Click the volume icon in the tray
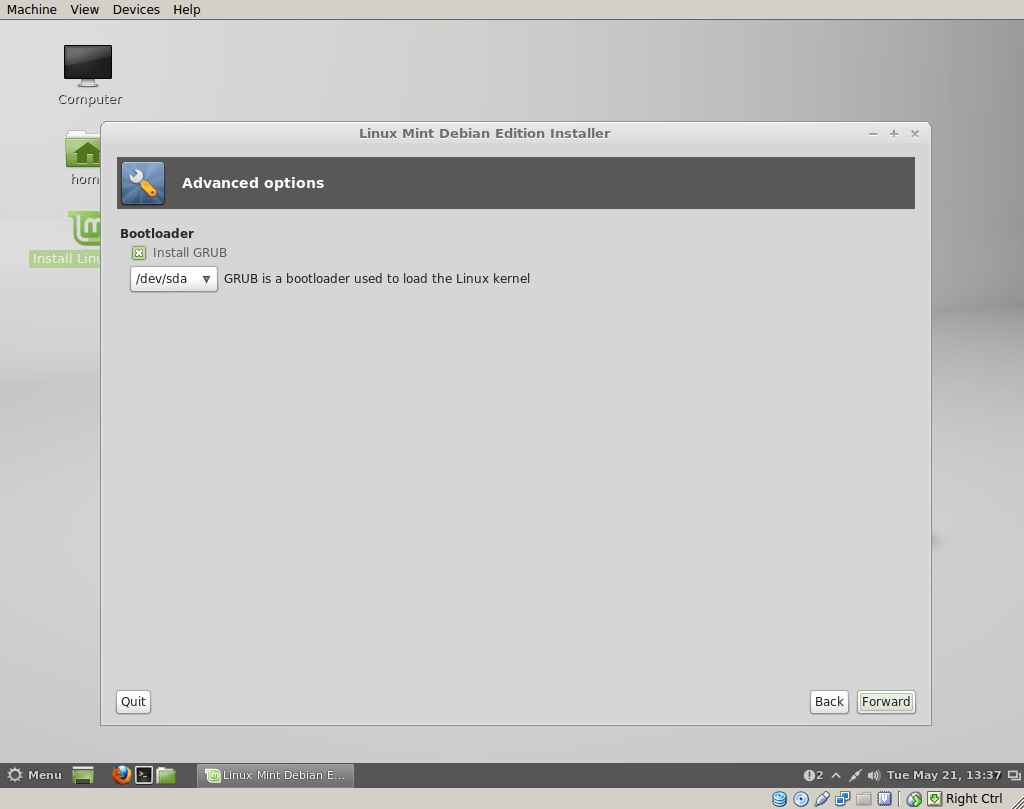 (x=873, y=774)
